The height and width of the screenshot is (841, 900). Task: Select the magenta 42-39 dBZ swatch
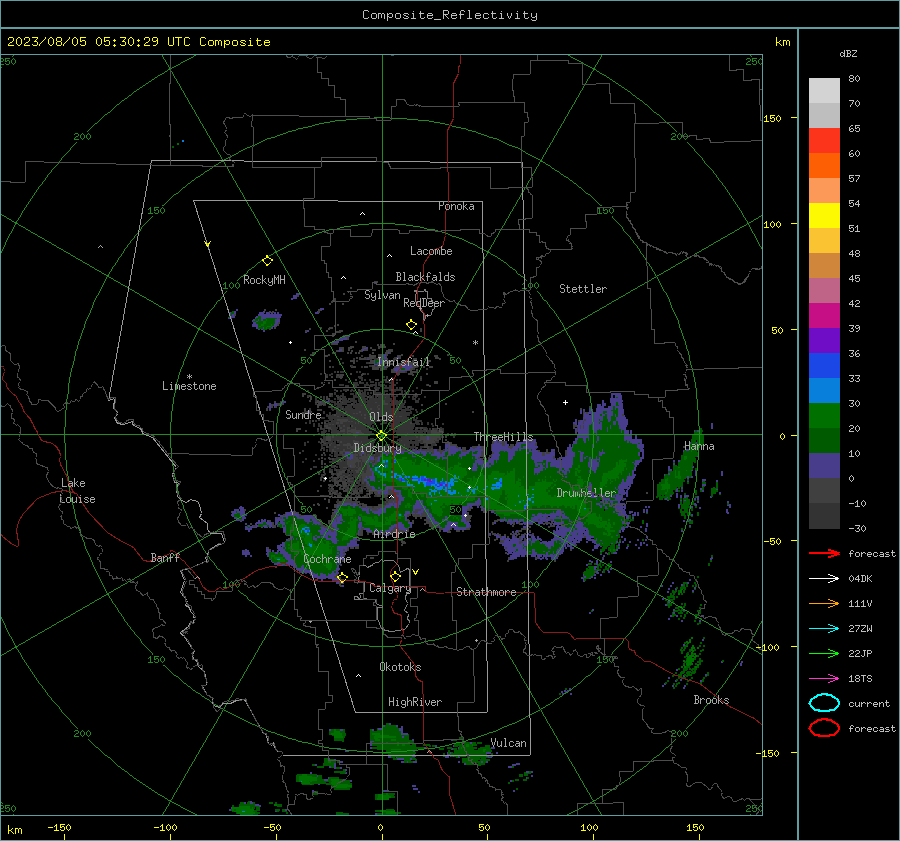point(824,316)
